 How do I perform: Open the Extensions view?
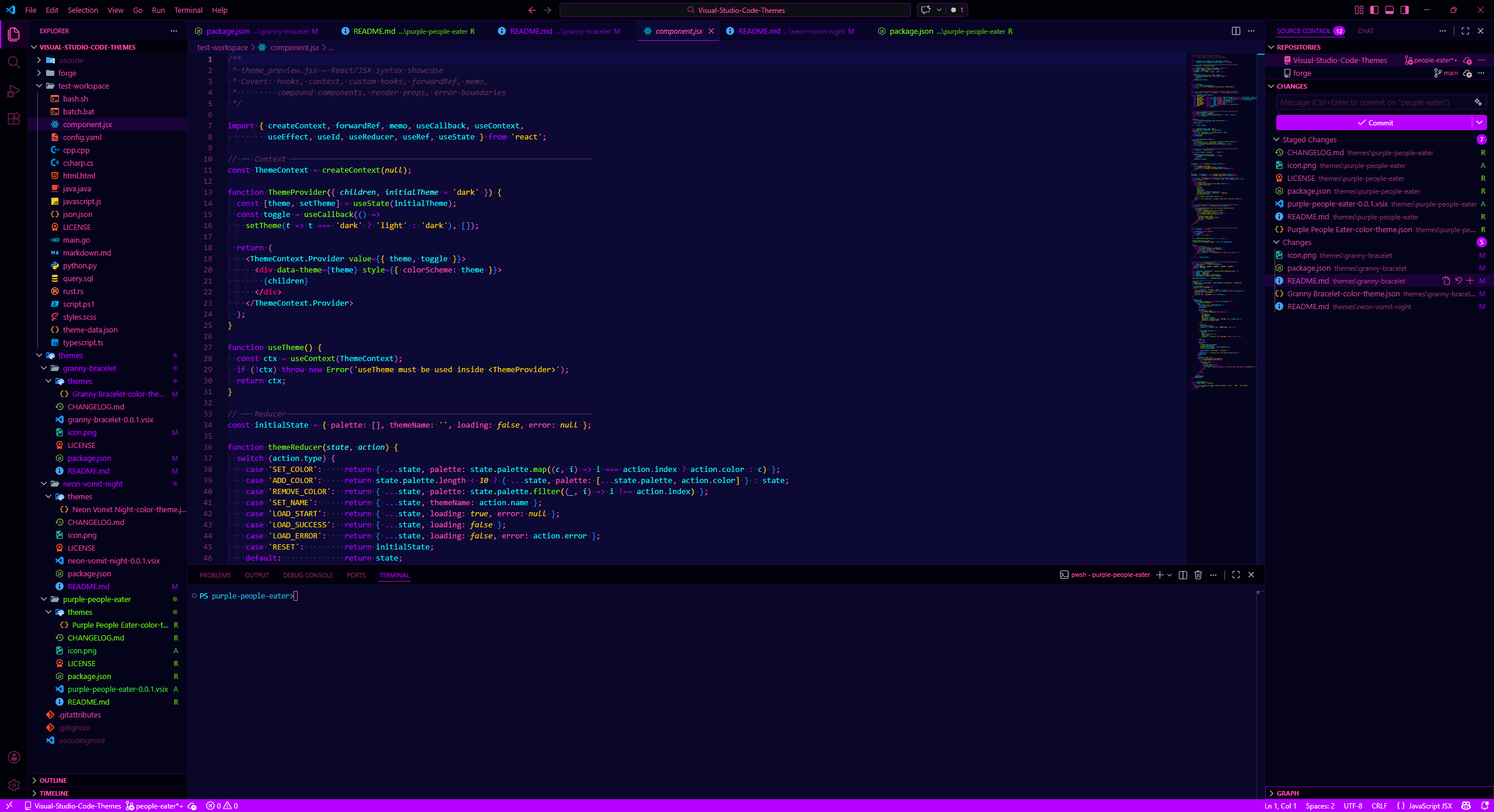[14, 118]
